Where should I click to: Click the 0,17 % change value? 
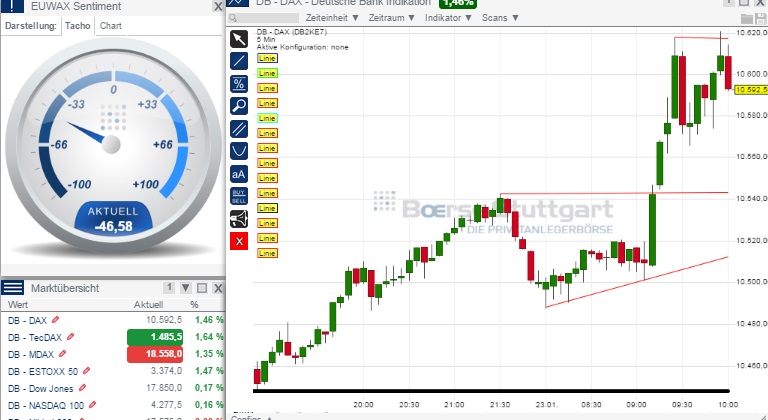tap(209, 388)
